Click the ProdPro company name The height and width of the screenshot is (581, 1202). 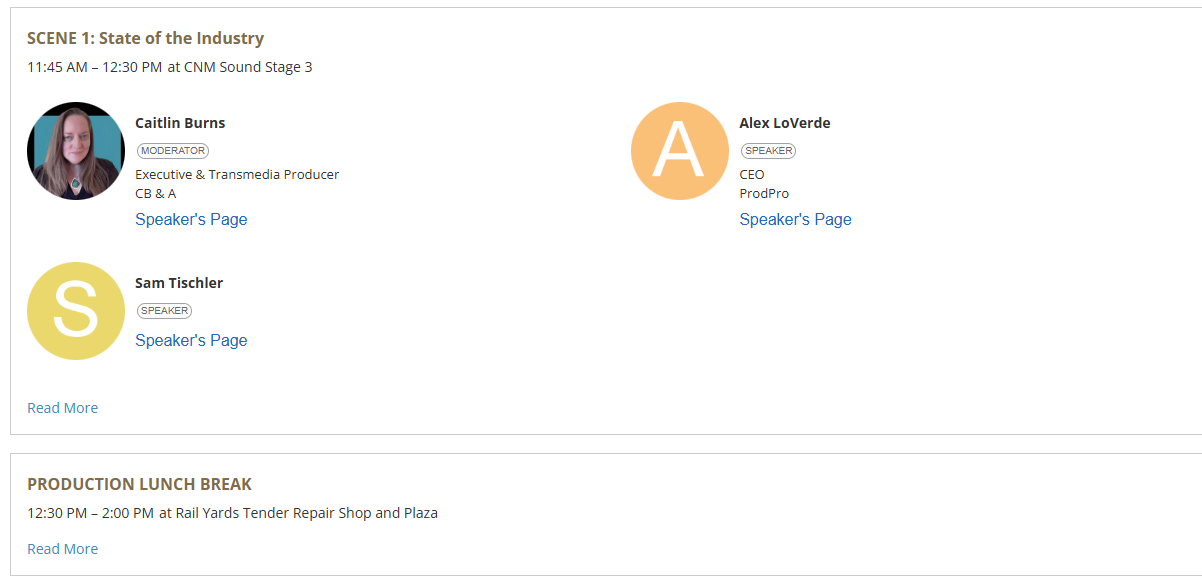pos(764,194)
